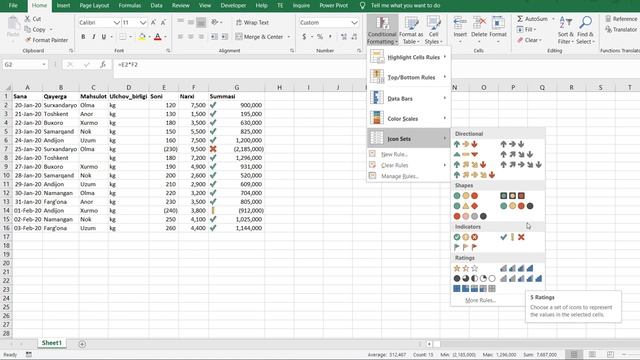
Task: Select the Red To Black shapes set
Action: [470, 216]
